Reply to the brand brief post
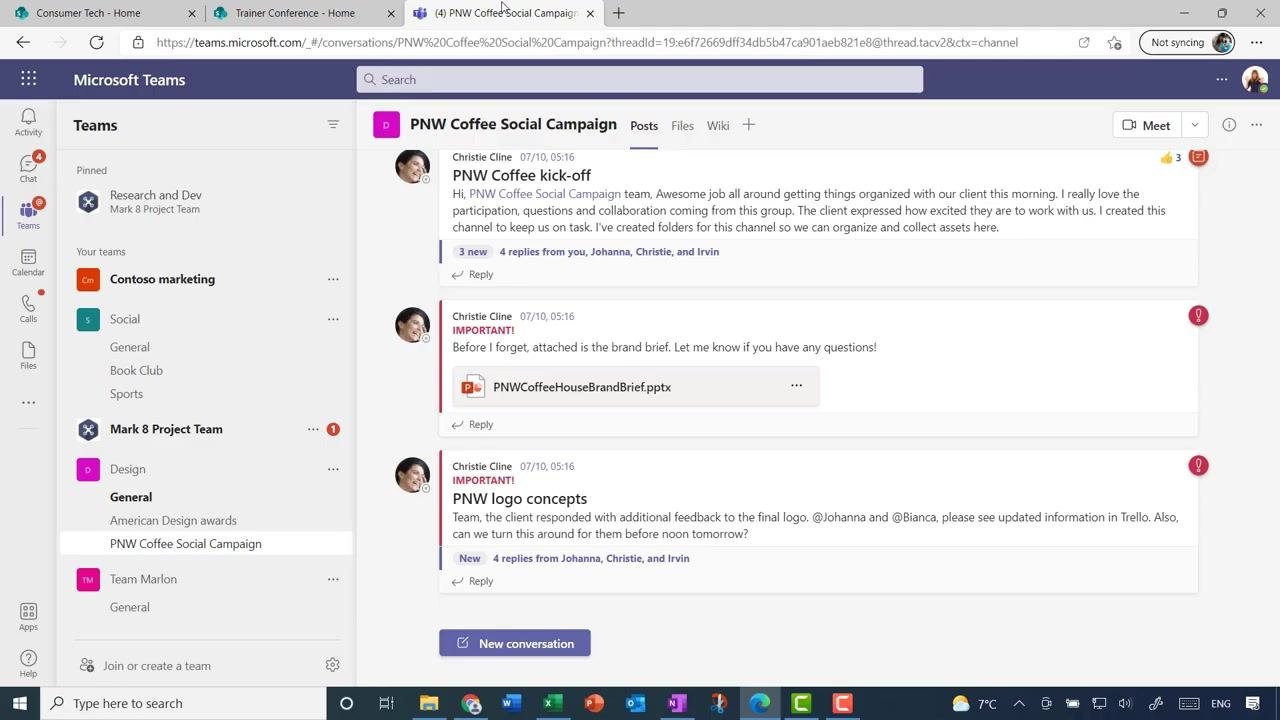The height and width of the screenshot is (720, 1280). coord(472,424)
